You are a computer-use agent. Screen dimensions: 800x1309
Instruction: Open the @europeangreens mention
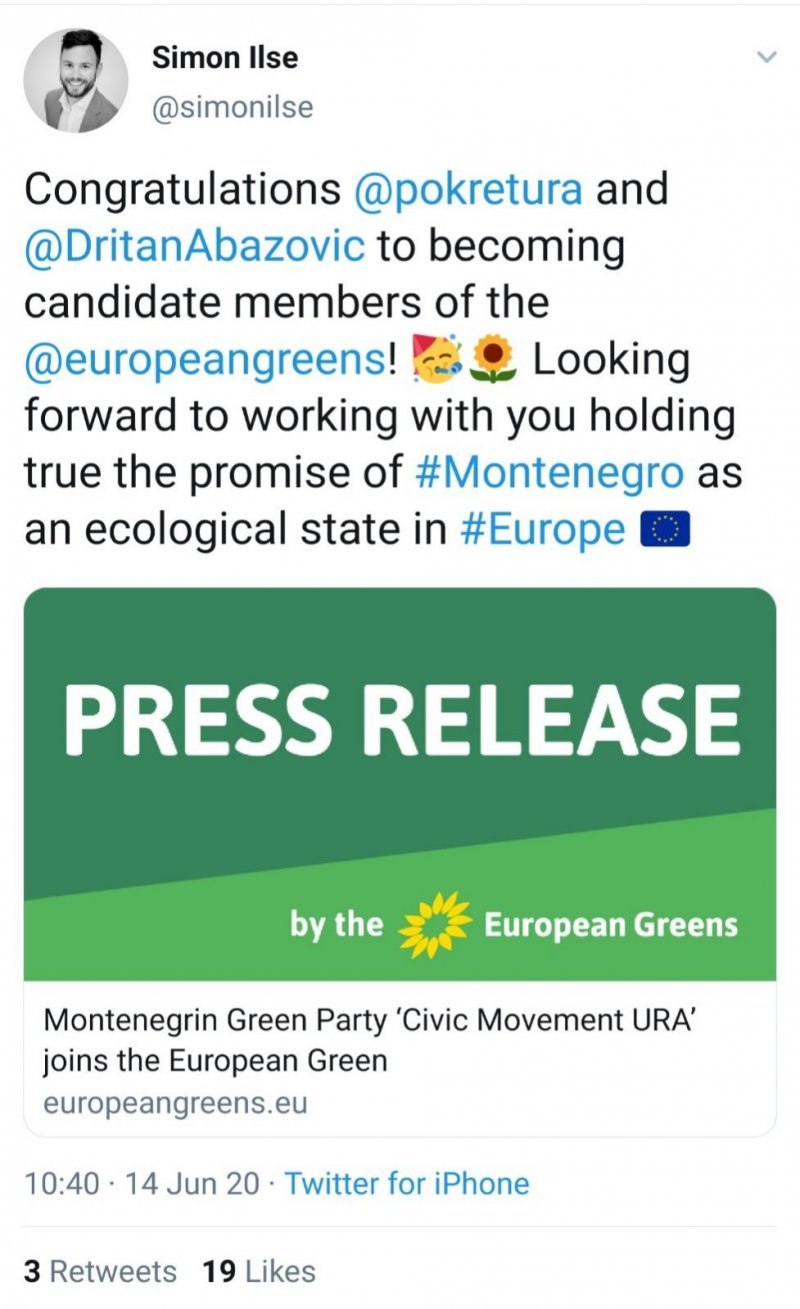point(204,360)
